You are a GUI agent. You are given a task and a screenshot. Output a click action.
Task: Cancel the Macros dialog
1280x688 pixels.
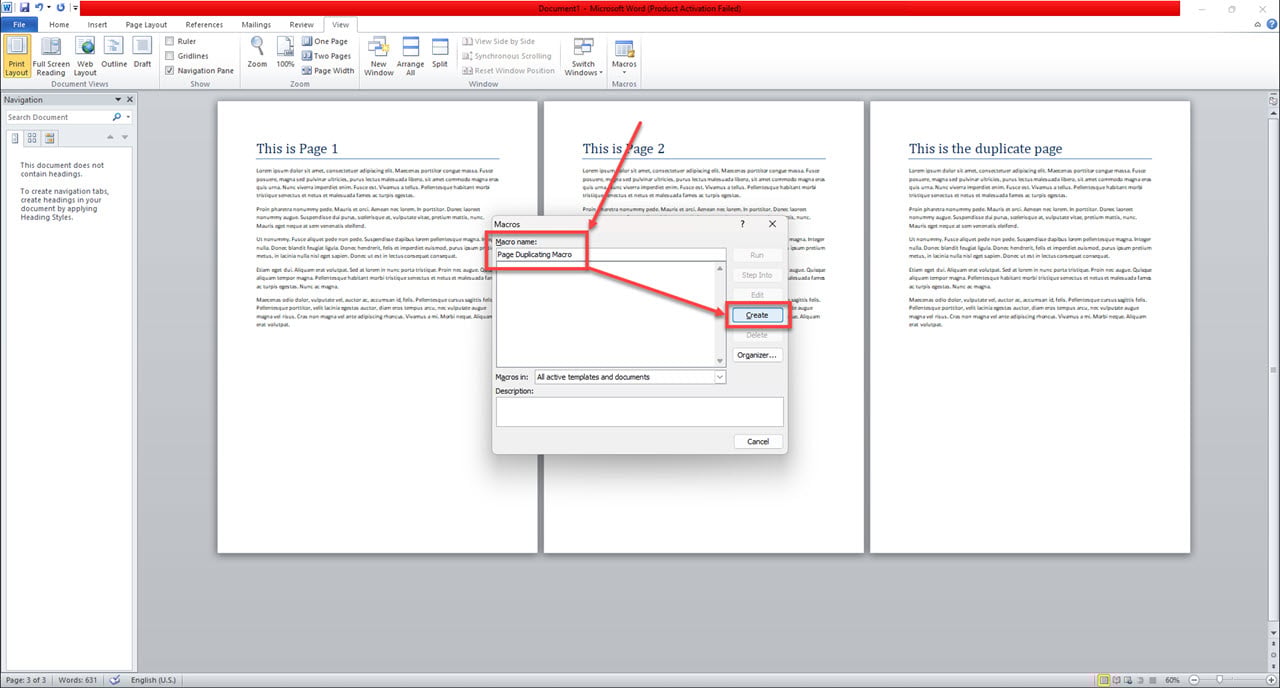757,441
